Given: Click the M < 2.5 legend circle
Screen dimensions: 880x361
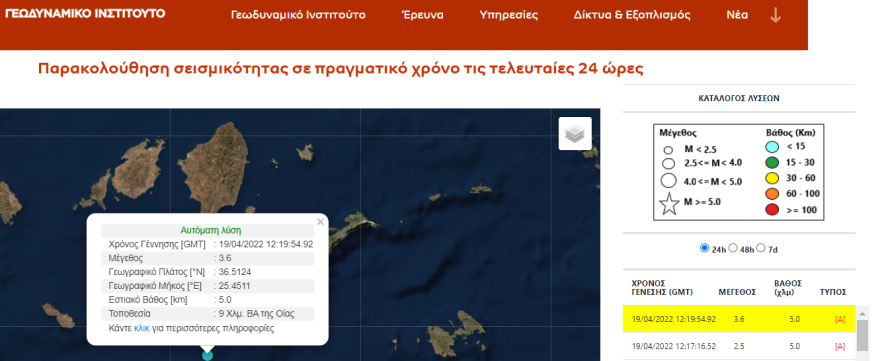Looking at the screenshot, I should coord(668,150).
